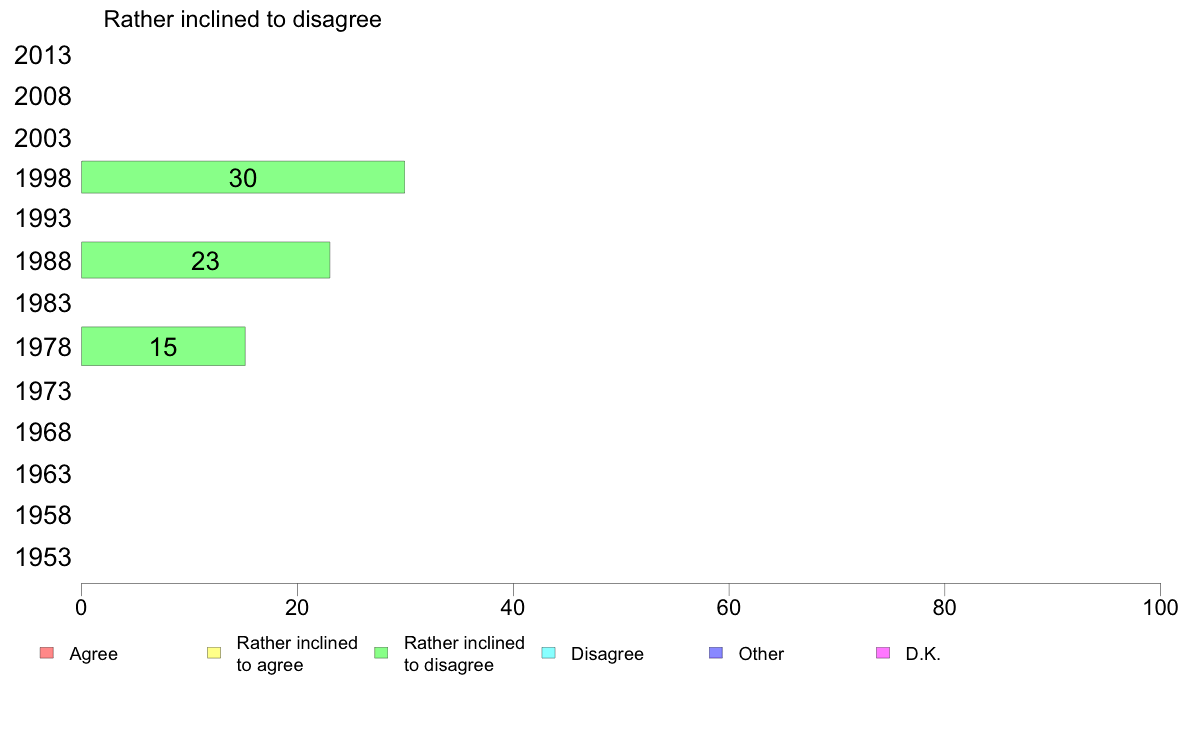The width and height of the screenshot is (1188, 736).
Task: Click the green Rather inclined to disagree swatch
Action: point(381,654)
